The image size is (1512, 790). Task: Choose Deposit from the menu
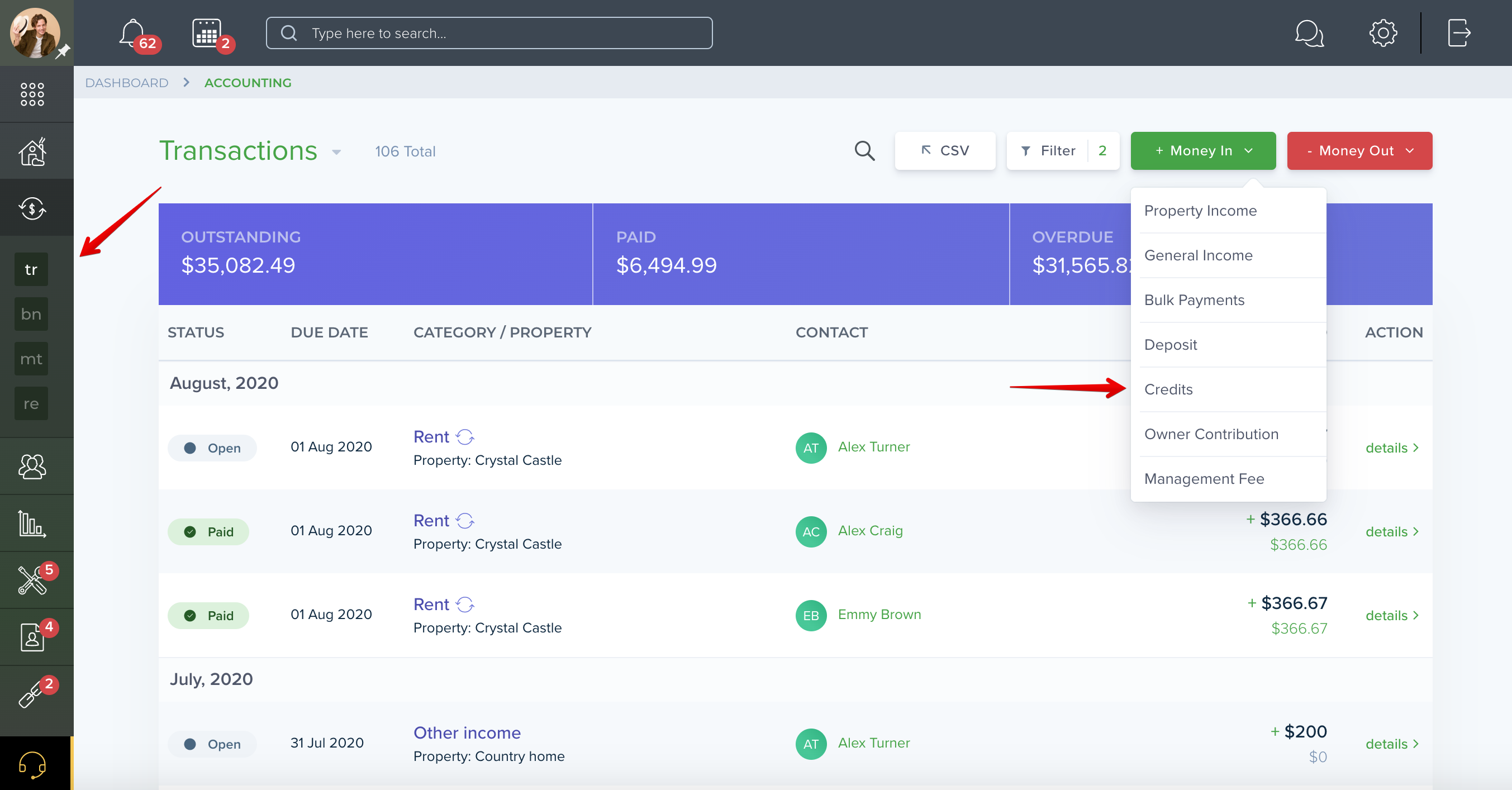click(1228, 345)
